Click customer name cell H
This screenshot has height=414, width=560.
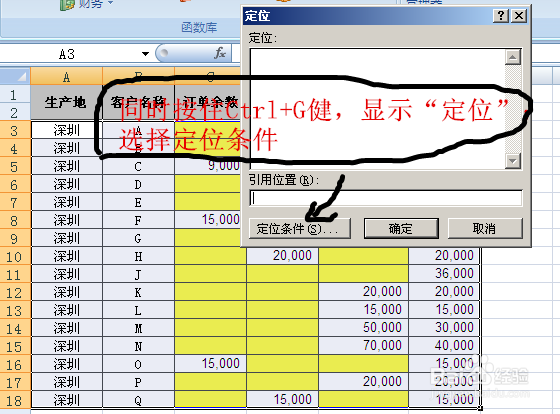[x=138, y=256]
